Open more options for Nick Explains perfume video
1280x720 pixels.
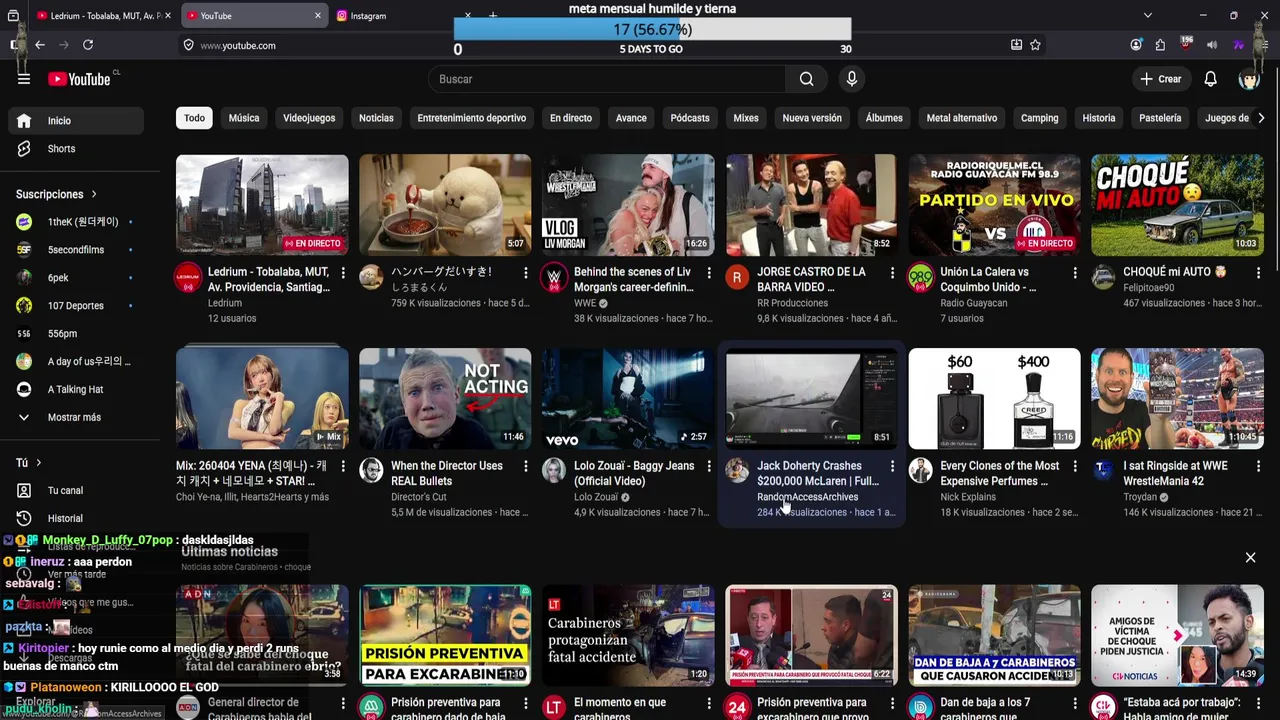(1075, 466)
